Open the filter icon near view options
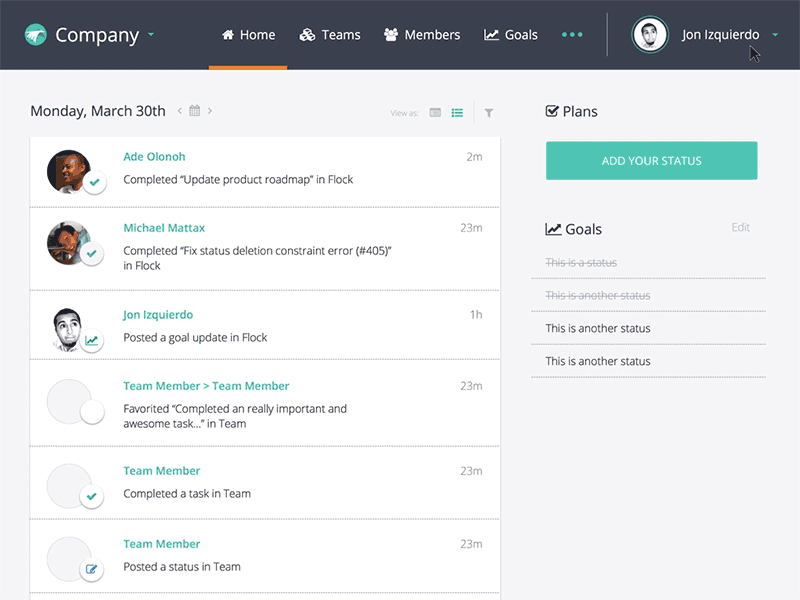The height and width of the screenshot is (600, 800). [x=488, y=113]
